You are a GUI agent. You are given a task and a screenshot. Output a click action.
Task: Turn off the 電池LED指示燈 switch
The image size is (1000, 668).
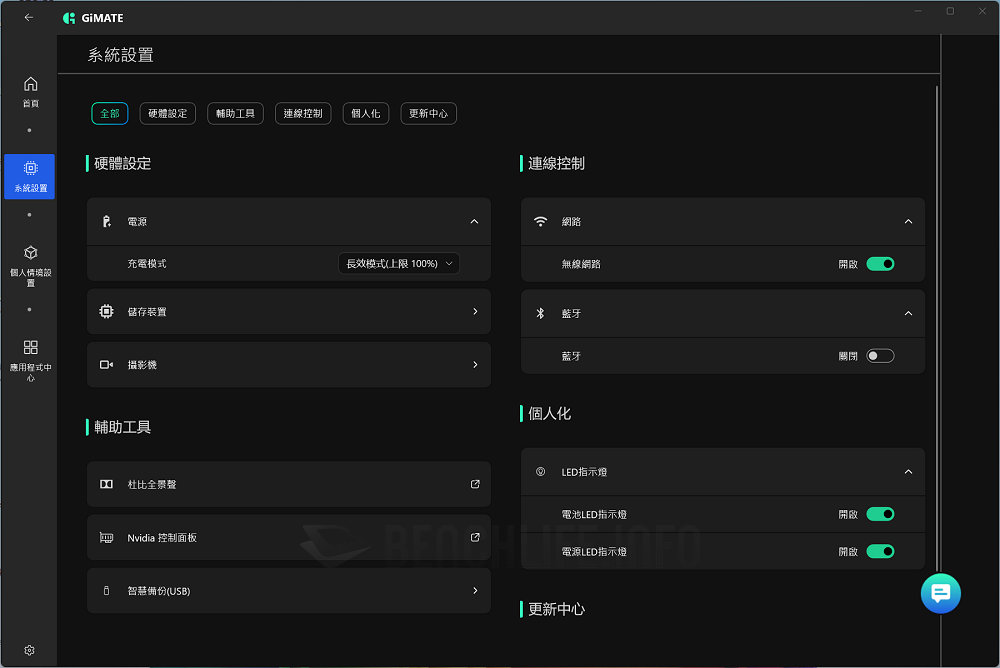pos(880,514)
